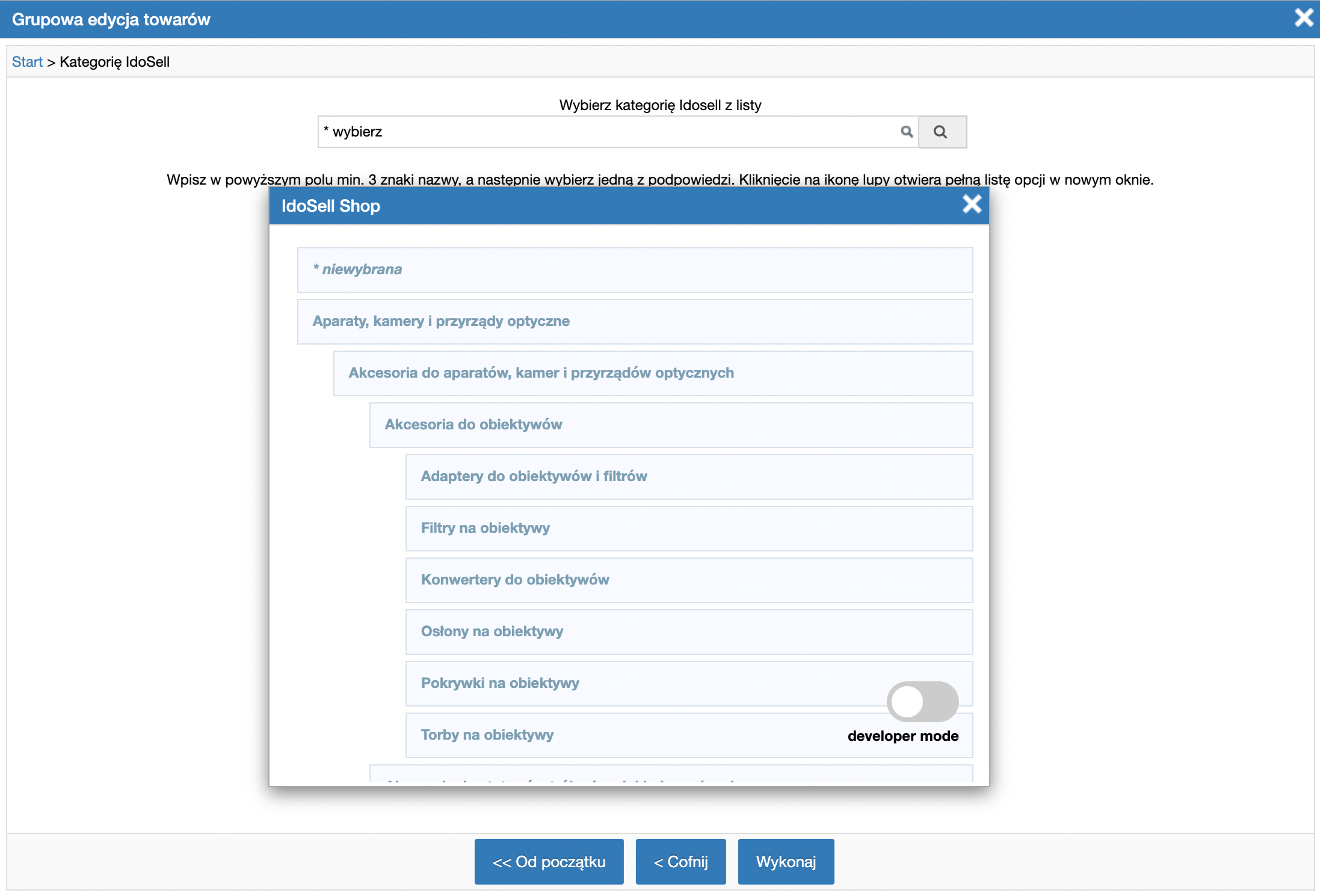Image resolution: width=1320 pixels, height=896 pixels.
Task: Click the second search icon in field
Action: click(939, 131)
